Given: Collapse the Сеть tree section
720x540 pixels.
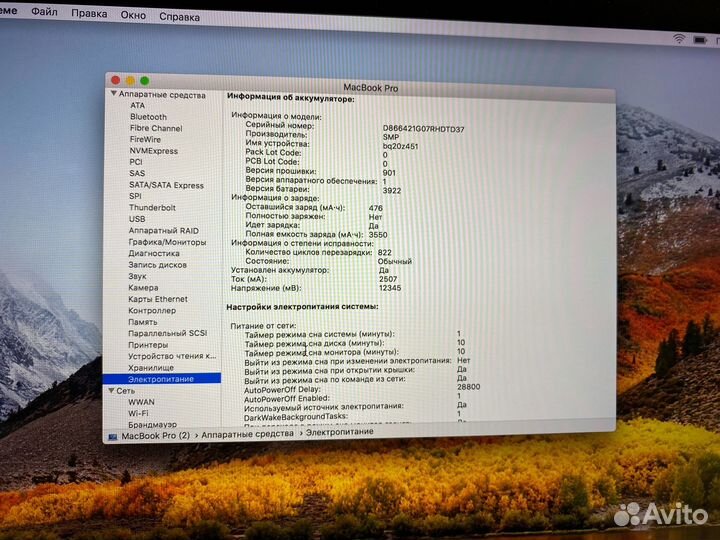Looking at the screenshot, I should point(112,390).
